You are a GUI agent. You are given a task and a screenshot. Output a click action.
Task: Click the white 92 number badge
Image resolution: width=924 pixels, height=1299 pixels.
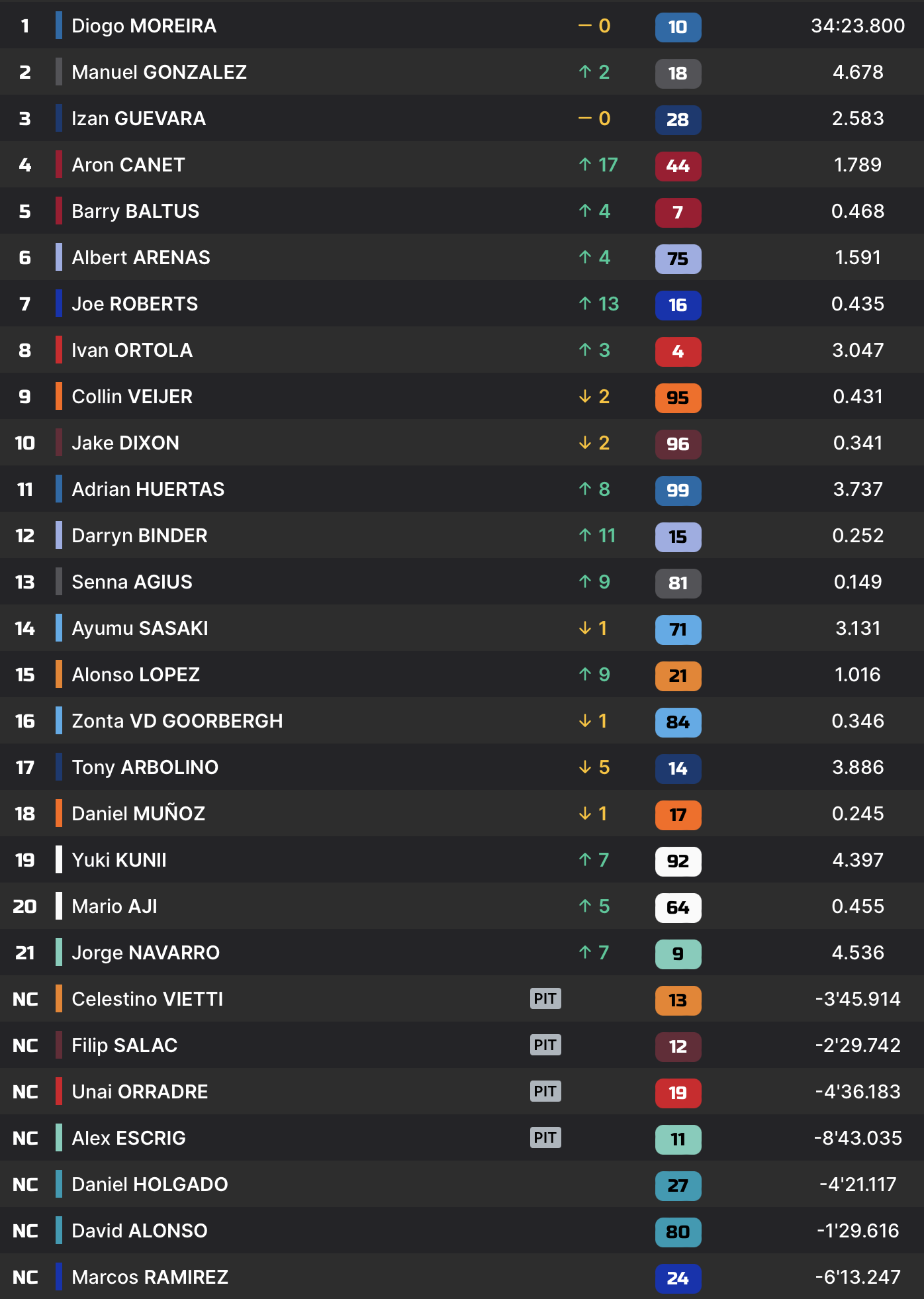(x=678, y=861)
